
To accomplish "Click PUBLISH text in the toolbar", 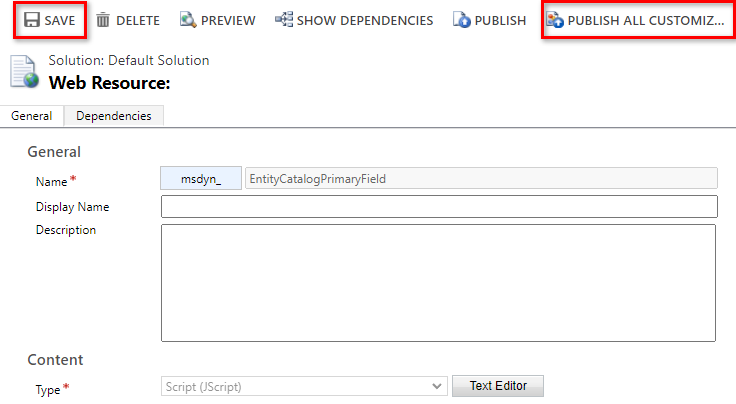I will 500,21.
